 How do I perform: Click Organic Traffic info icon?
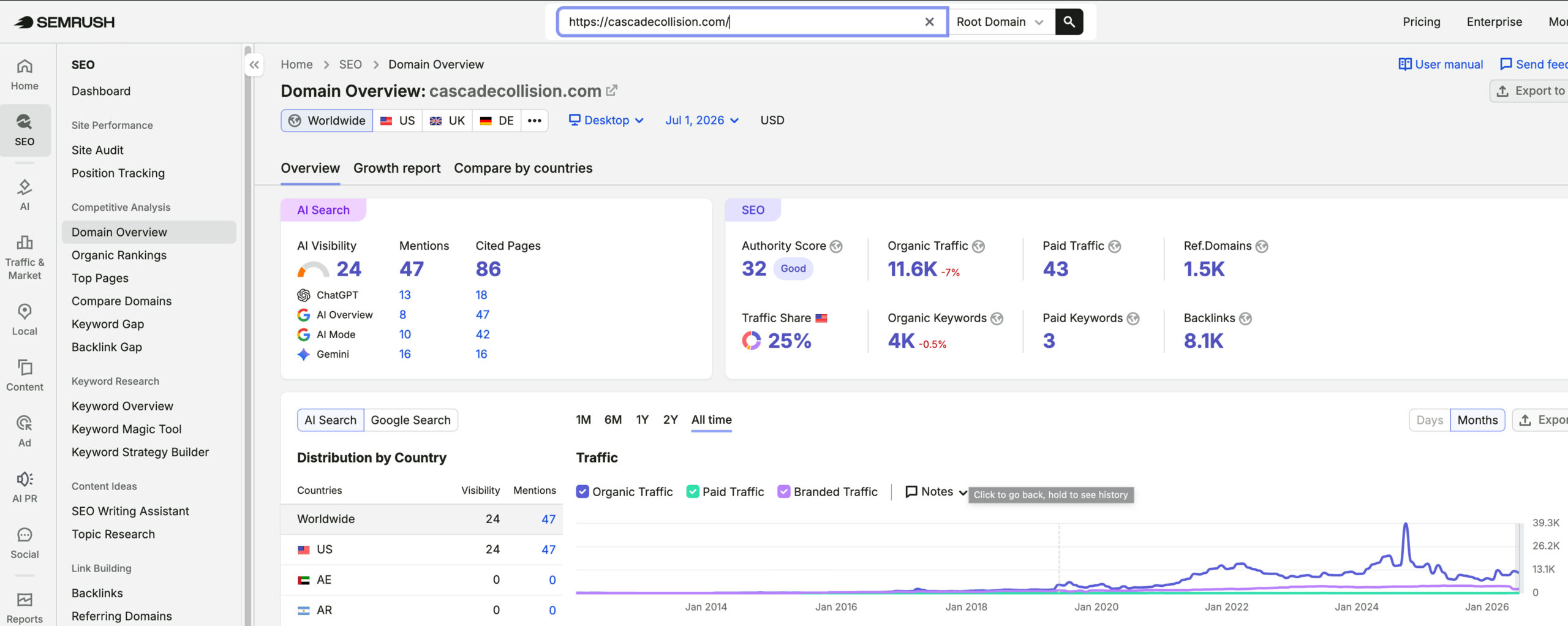978,246
